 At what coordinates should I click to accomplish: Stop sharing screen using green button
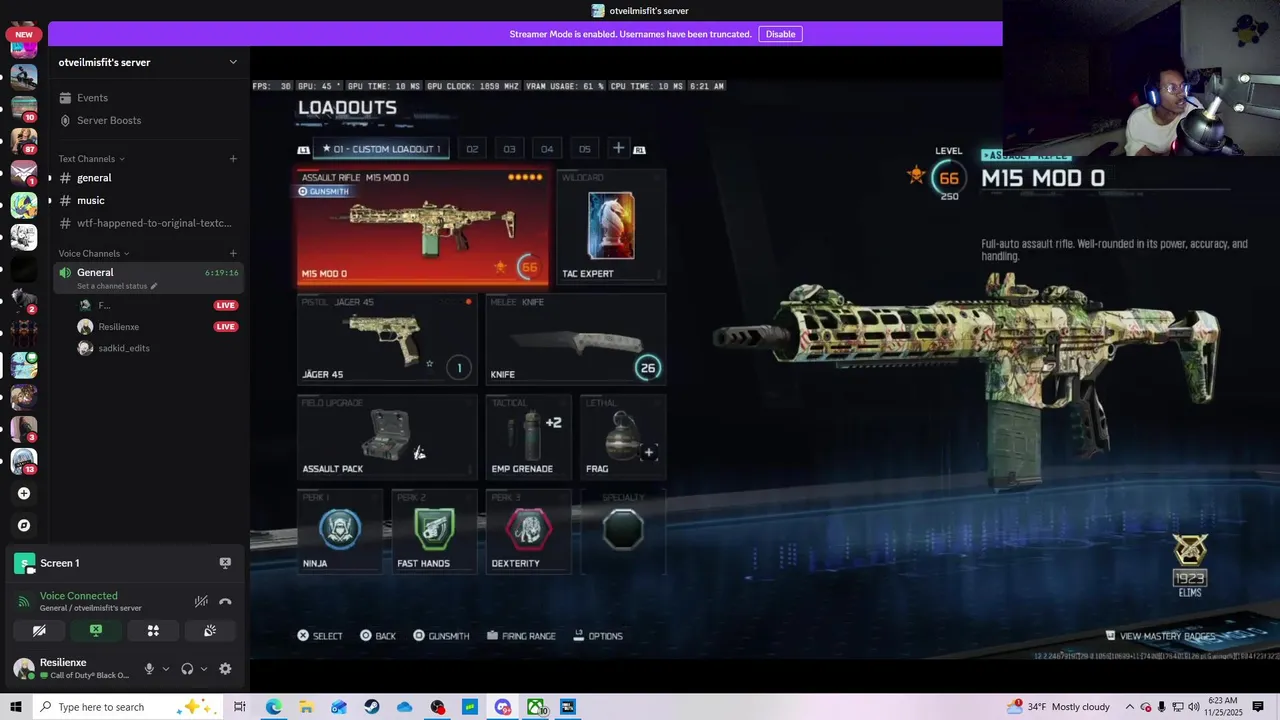pos(96,631)
